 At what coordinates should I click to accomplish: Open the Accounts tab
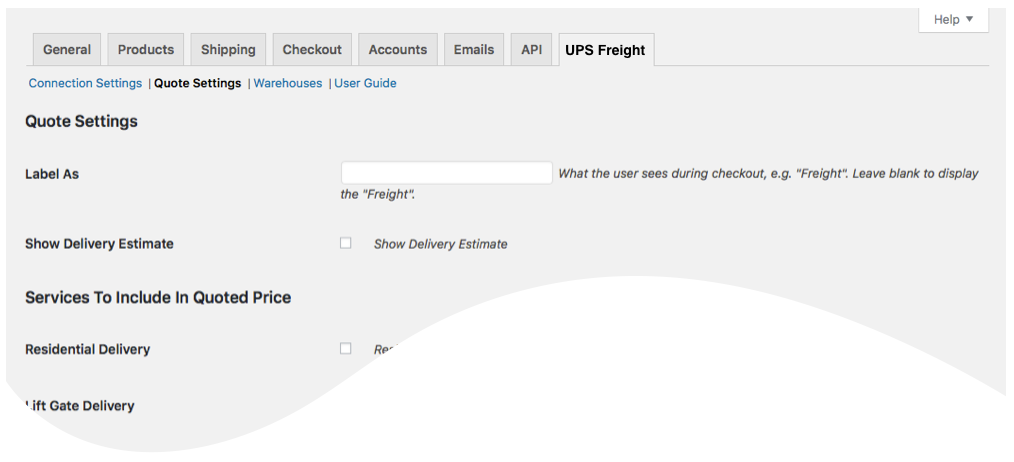[398, 49]
